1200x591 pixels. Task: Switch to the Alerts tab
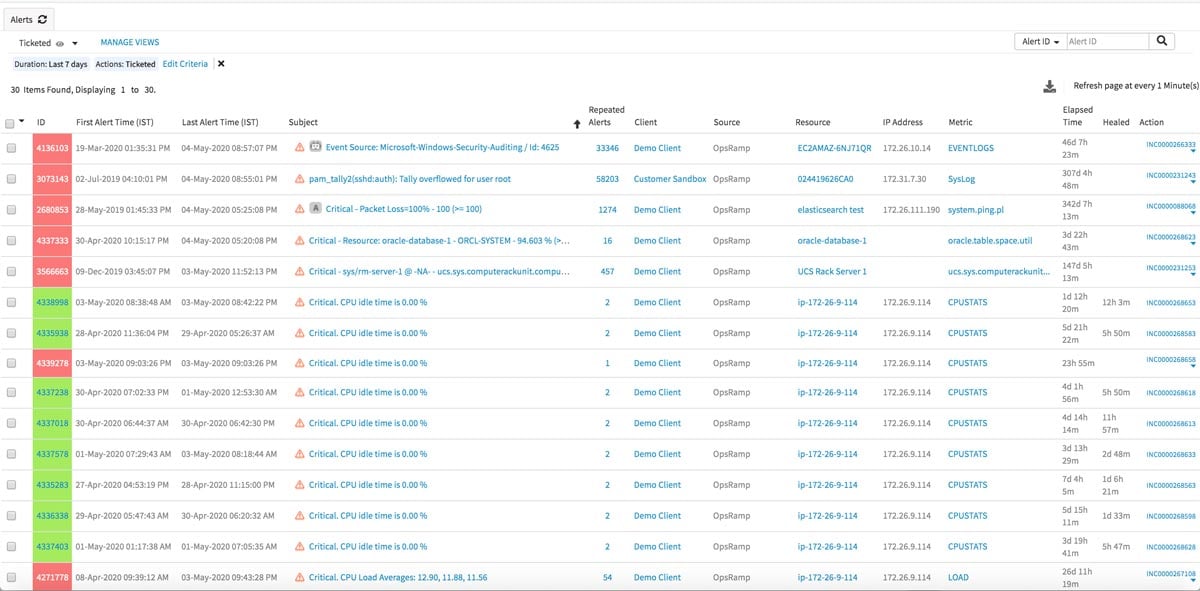tap(22, 18)
